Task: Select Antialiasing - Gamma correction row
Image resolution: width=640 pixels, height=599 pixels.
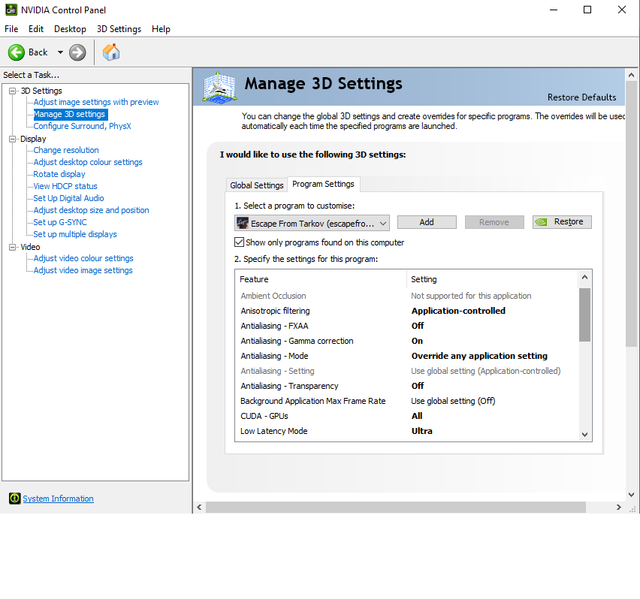Action: coord(406,341)
